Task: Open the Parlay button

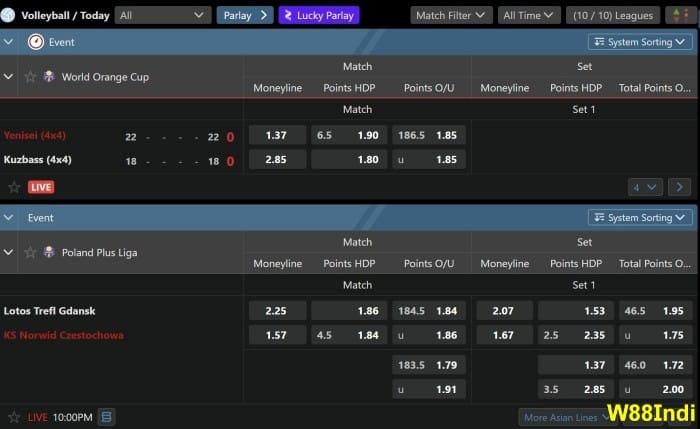Action: tap(245, 16)
